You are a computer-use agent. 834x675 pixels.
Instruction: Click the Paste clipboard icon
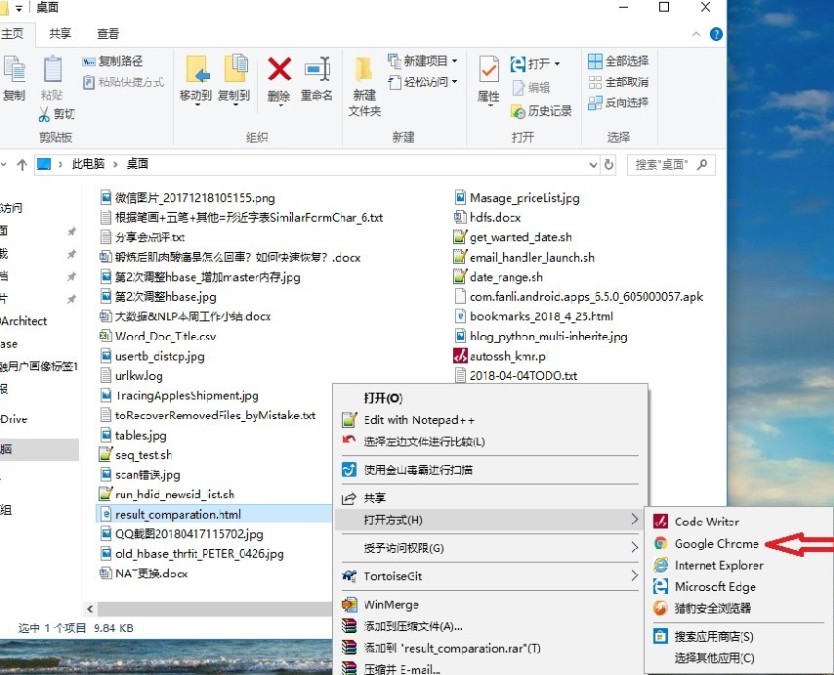(52, 69)
